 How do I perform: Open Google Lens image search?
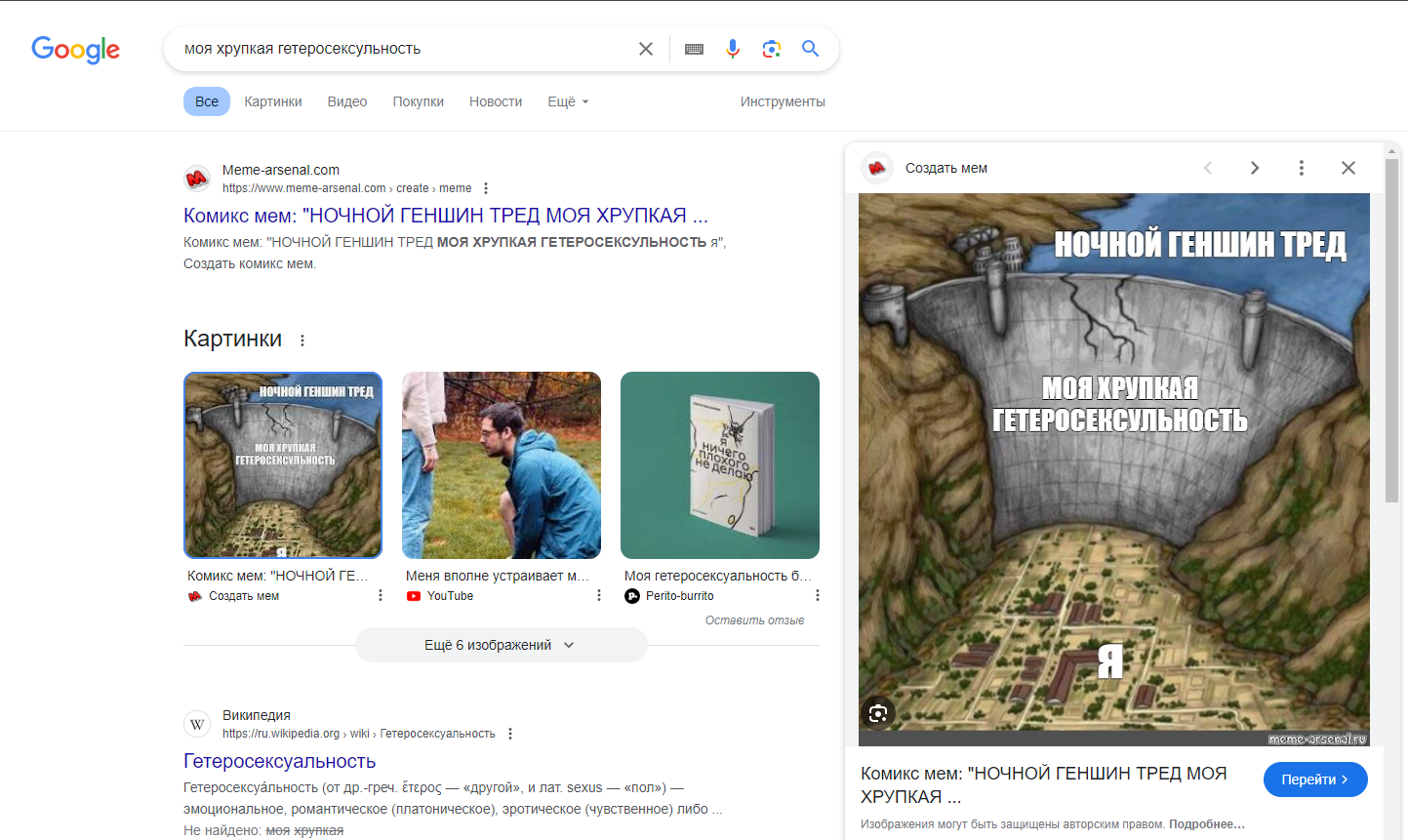click(x=772, y=49)
